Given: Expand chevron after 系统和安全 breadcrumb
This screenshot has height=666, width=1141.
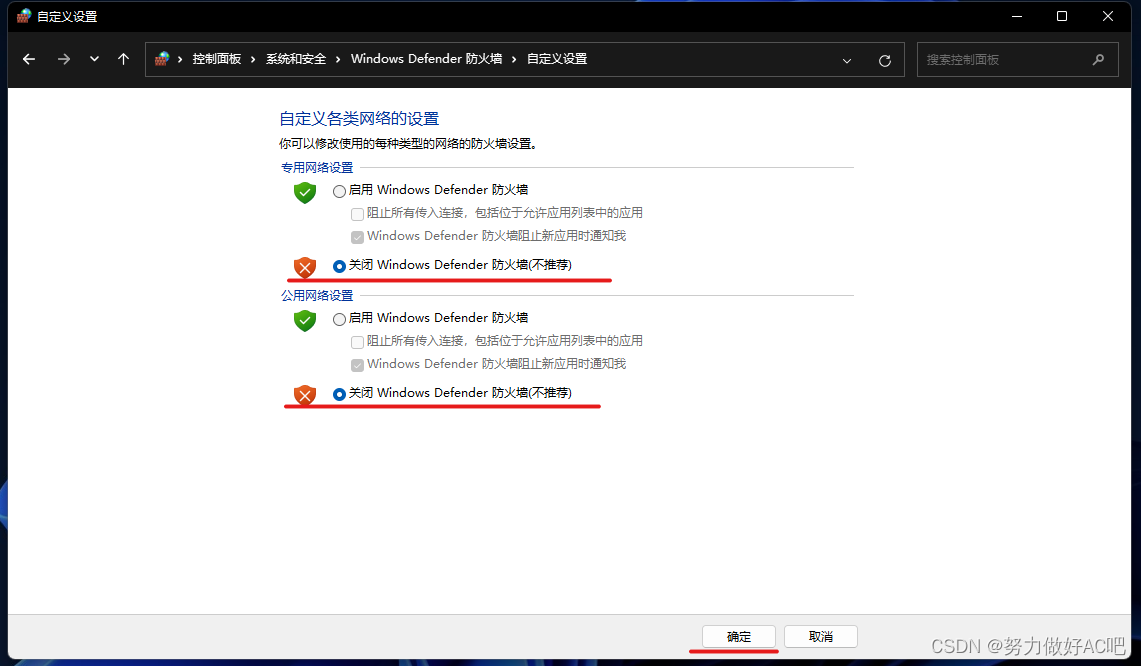Looking at the screenshot, I should click(x=338, y=60).
